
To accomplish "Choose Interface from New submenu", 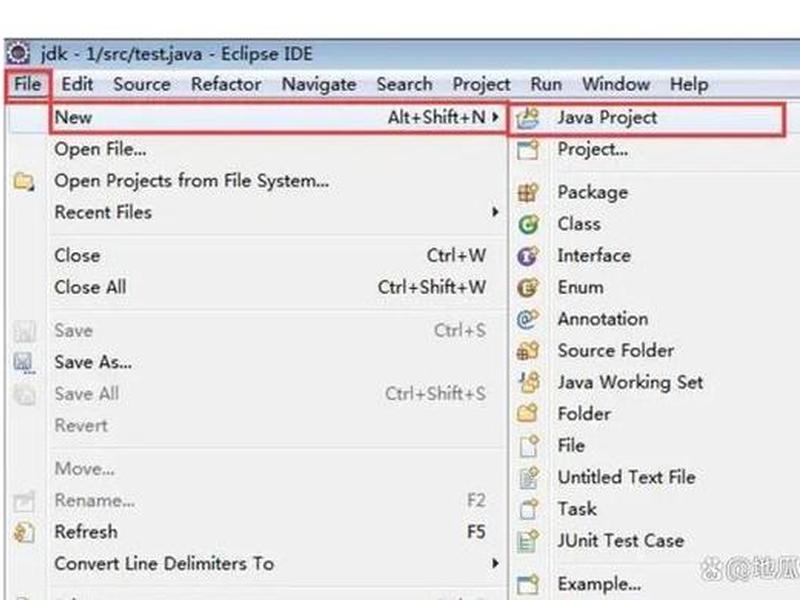I will tap(655, 256).
